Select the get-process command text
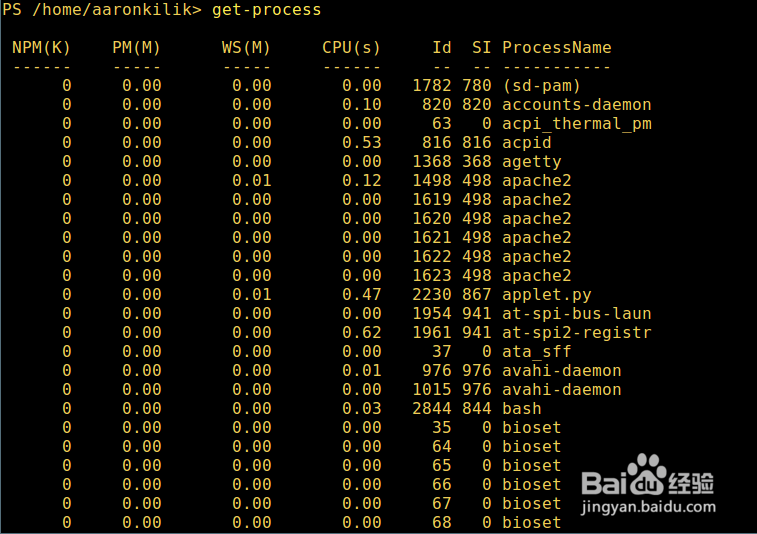Viewport: 757px width, 534px height. pyautogui.click(x=266, y=10)
